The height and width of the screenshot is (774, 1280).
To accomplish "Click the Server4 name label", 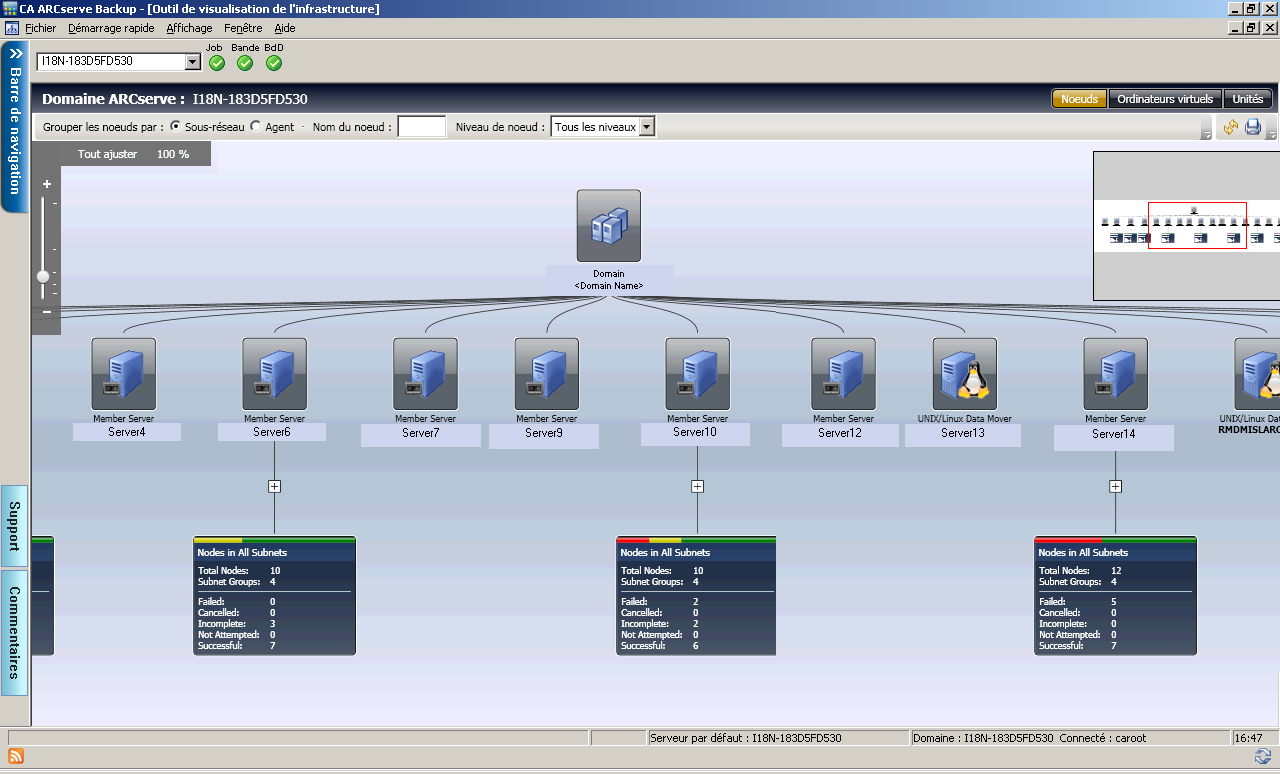I will 127,432.
